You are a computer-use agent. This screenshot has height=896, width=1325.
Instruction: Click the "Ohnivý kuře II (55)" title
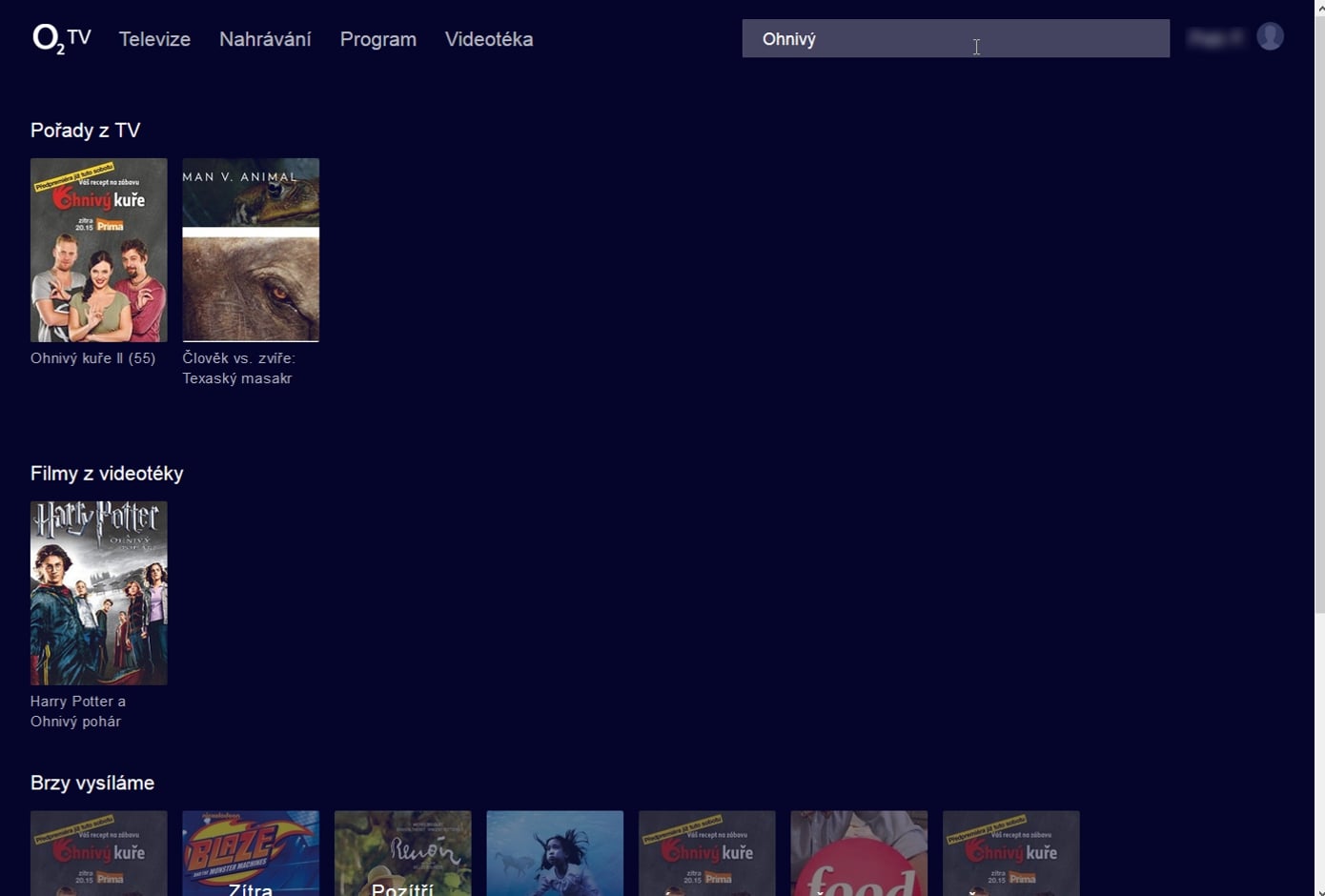pyautogui.click(x=92, y=358)
